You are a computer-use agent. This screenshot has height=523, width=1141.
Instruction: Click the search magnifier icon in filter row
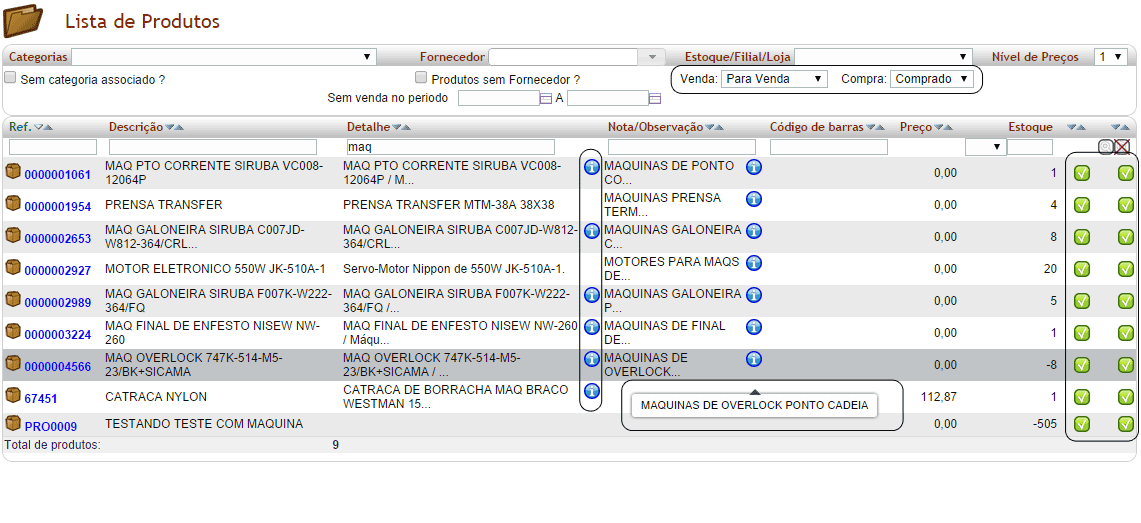1105,147
